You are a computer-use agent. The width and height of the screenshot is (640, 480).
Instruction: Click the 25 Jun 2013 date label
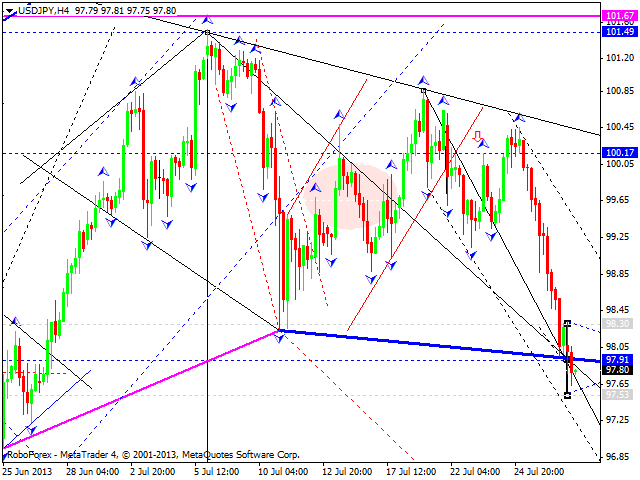click(28, 470)
